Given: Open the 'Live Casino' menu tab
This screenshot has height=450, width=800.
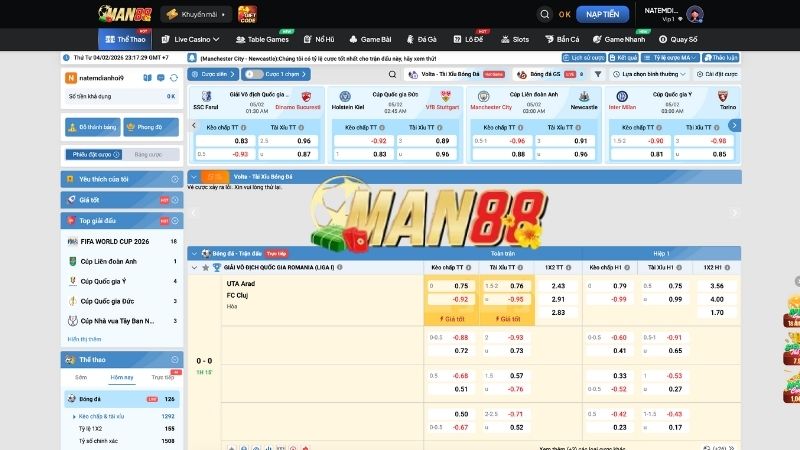Looking at the screenshot, I should pos(194,39).
